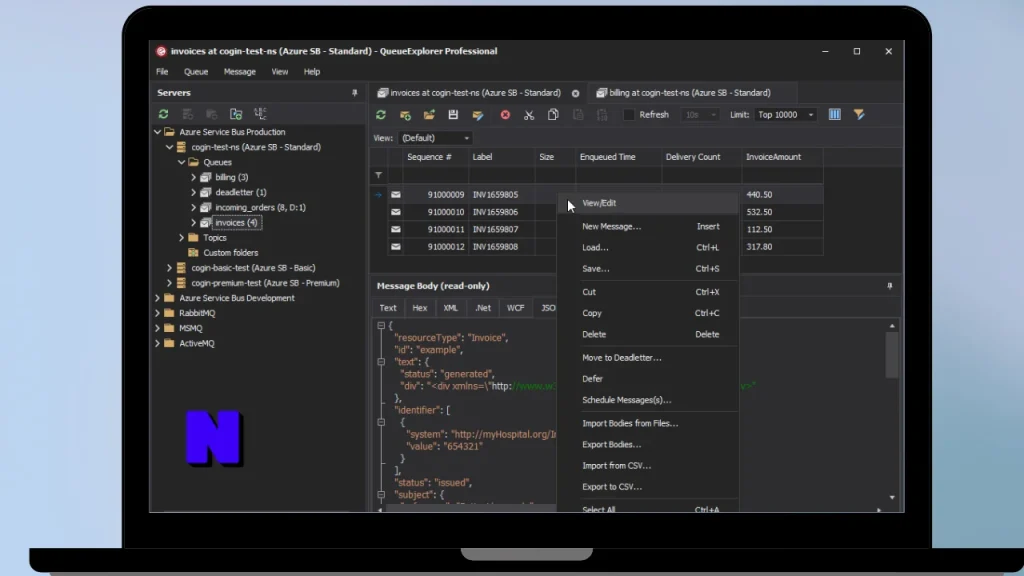Click envelope icon of message 91000009
This screenshot has height=576, width=1024.
click(x=396, y=195)
